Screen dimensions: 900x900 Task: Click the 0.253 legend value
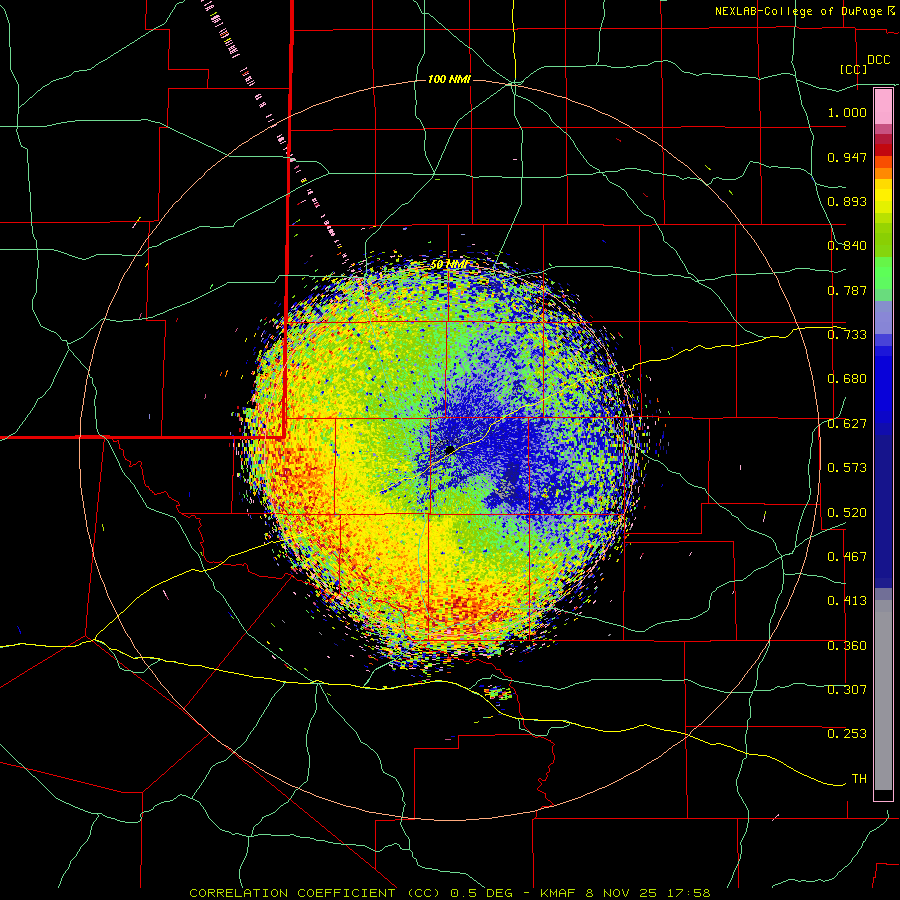click(x=847, y=734)
